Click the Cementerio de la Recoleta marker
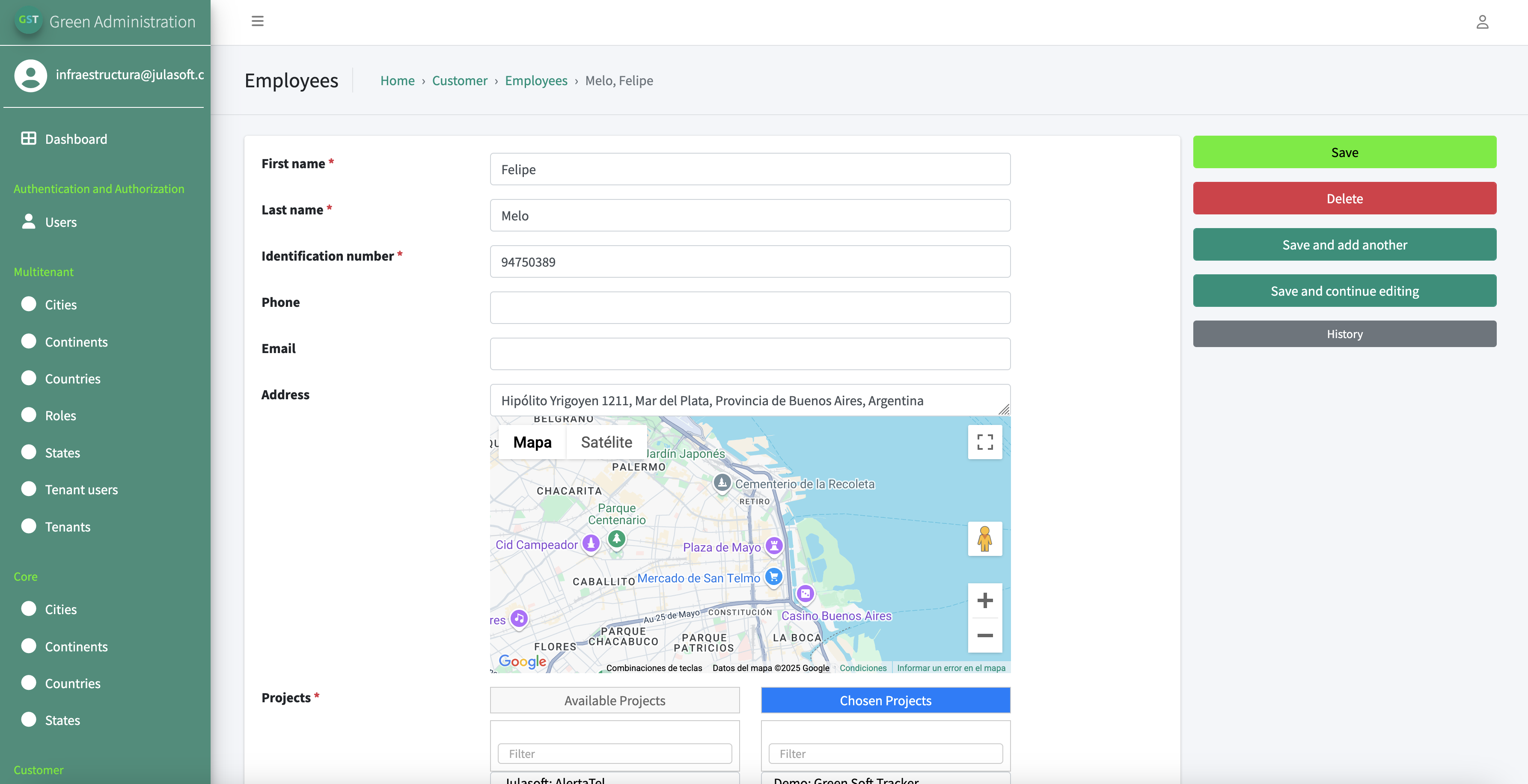The width and height of the screenshot is (1528, 784). click(722, 483)
